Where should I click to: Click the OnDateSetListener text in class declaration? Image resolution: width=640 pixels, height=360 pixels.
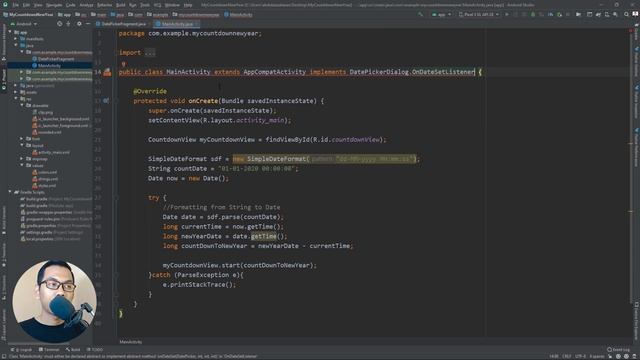[443, 72]
